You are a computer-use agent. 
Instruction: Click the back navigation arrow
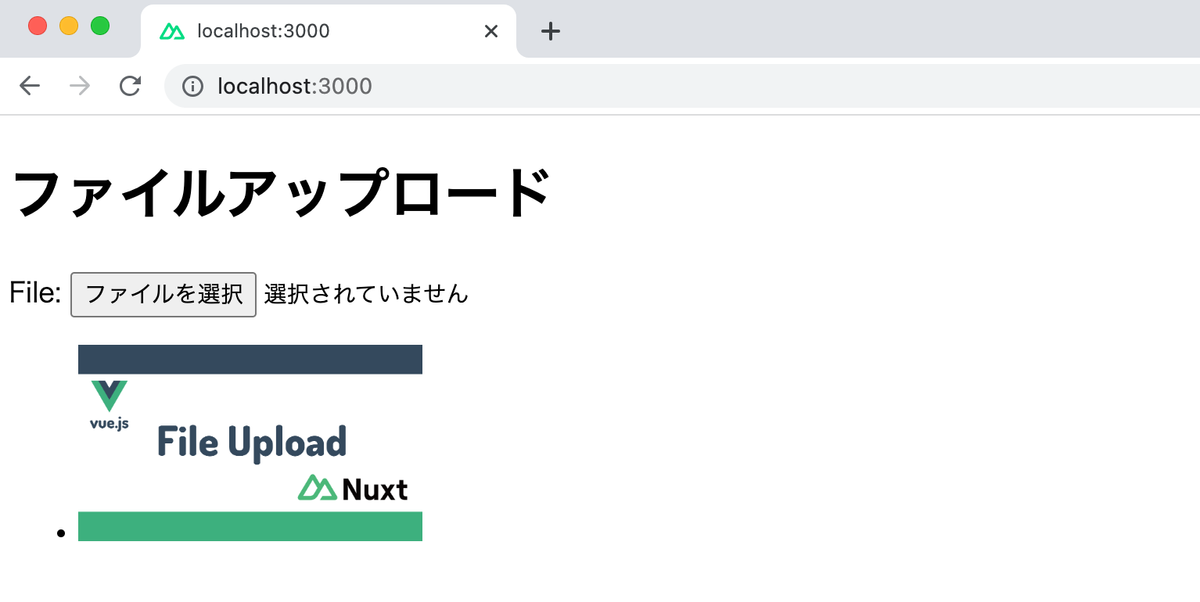pos(29,86)
